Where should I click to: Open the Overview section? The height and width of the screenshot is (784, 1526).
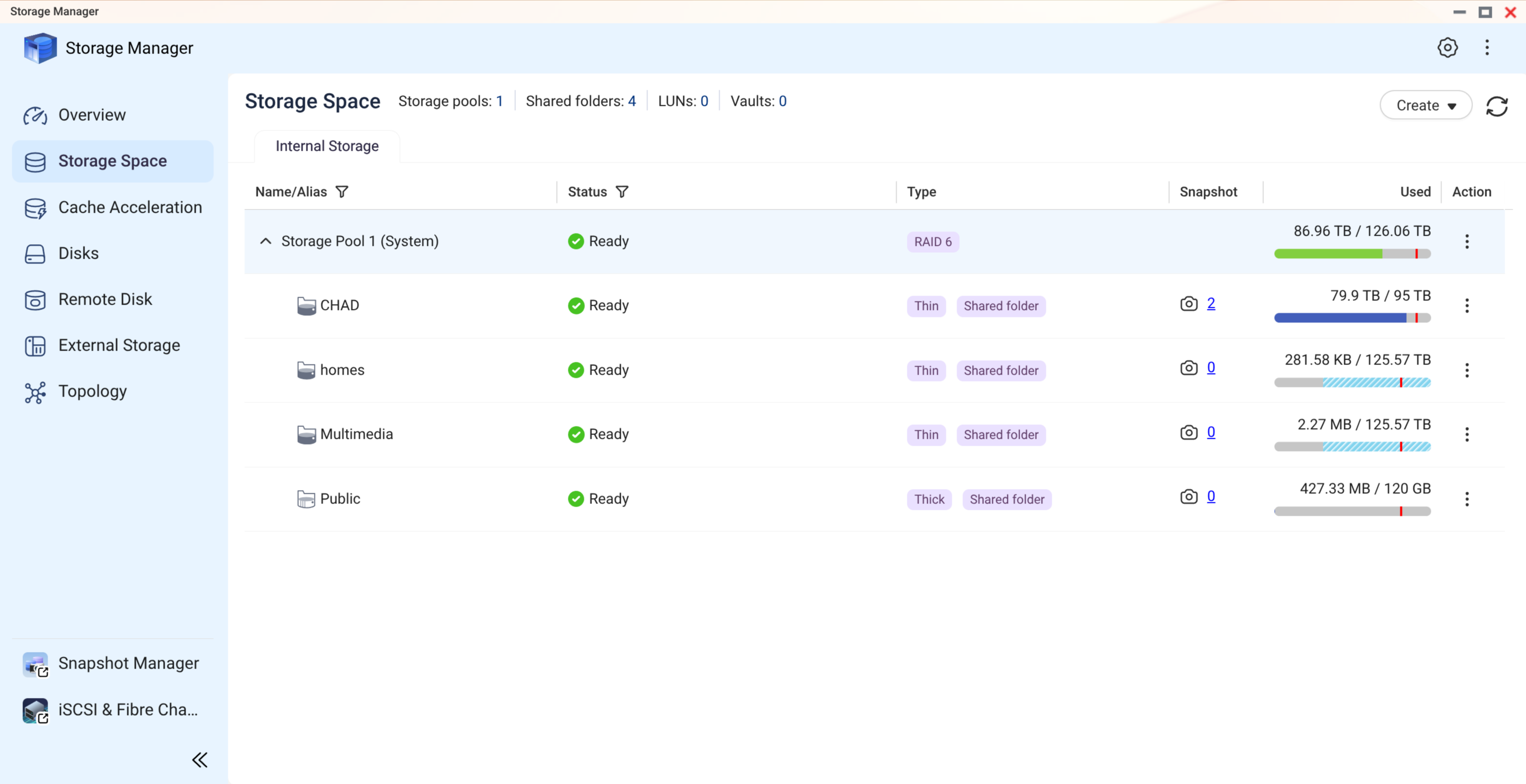tap(113, 115)
